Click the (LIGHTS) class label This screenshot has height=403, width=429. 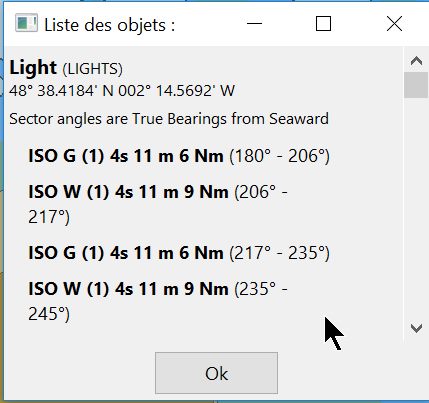[x=93, y=69]
